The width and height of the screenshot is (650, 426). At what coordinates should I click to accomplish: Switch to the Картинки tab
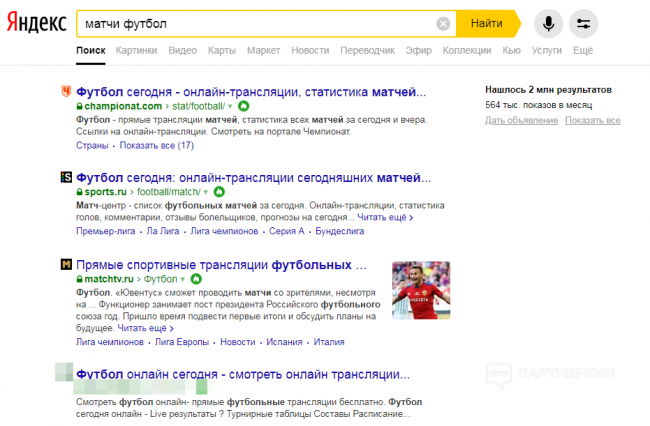[x=136, y=50]
